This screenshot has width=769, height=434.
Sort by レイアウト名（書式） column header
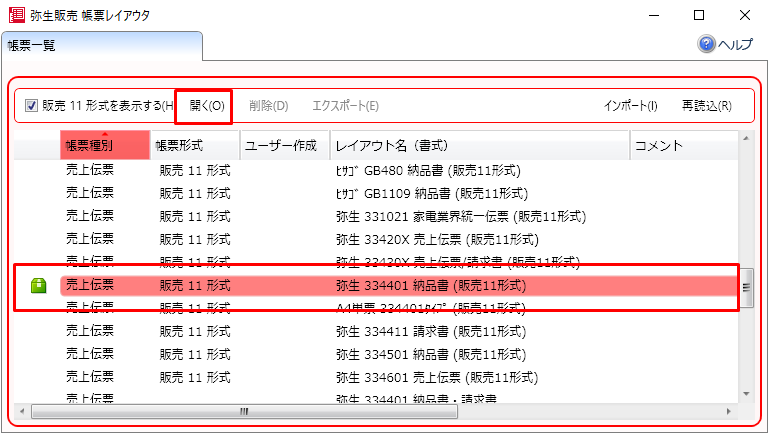click(480, 145)
